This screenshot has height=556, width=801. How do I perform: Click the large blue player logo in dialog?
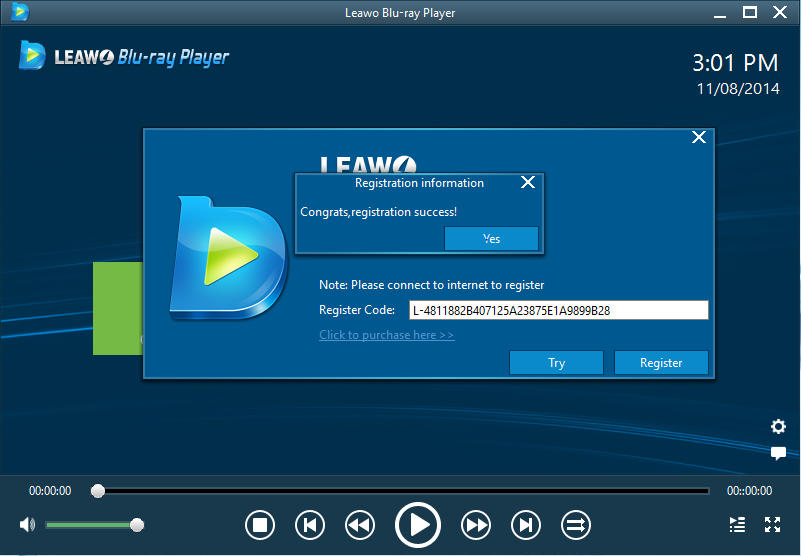tap(228, 258)
